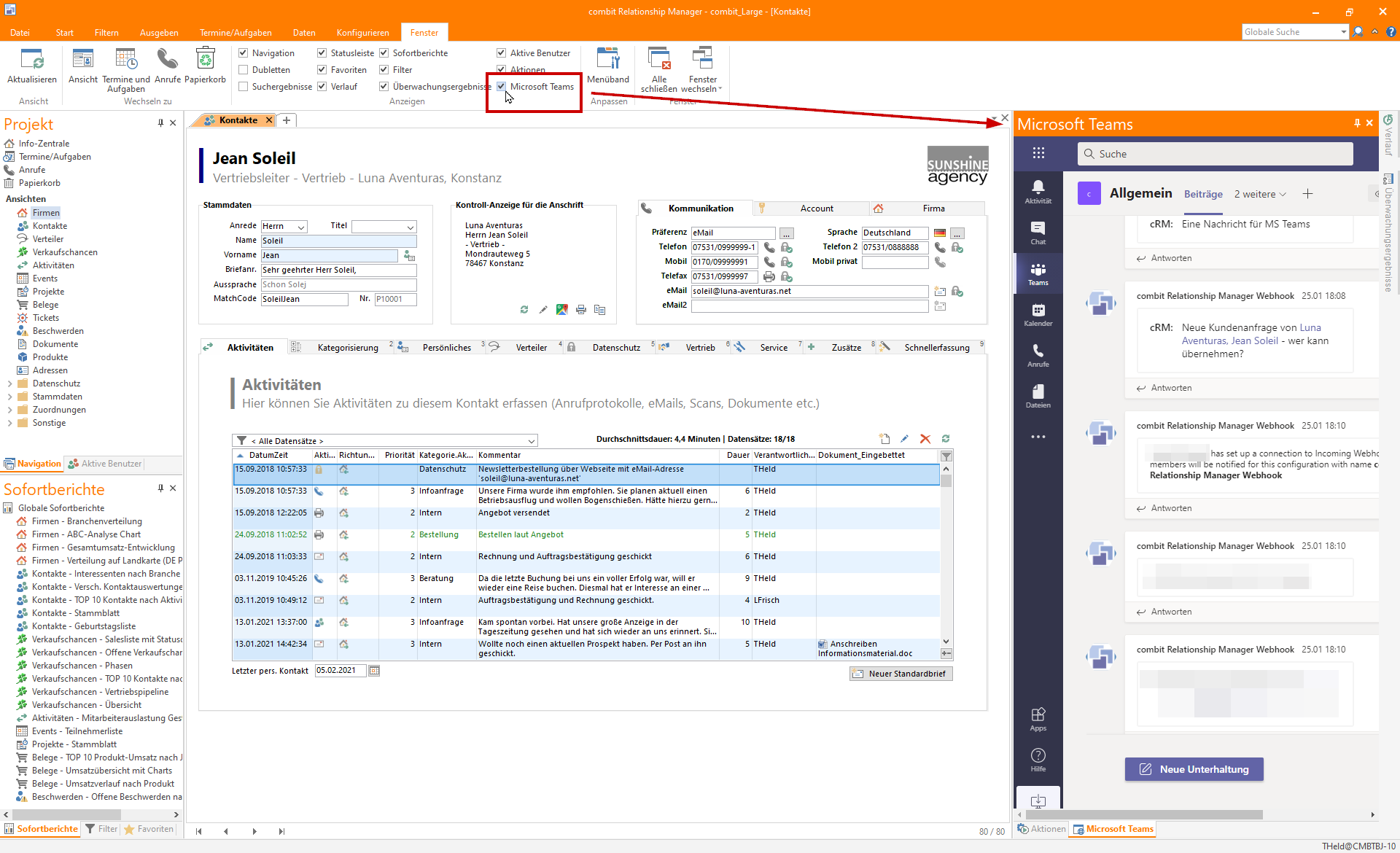Image resolution: width=1400 pixels, height=853 pixels.
Task: Open the Anrede dropdown
Action: 301,227
